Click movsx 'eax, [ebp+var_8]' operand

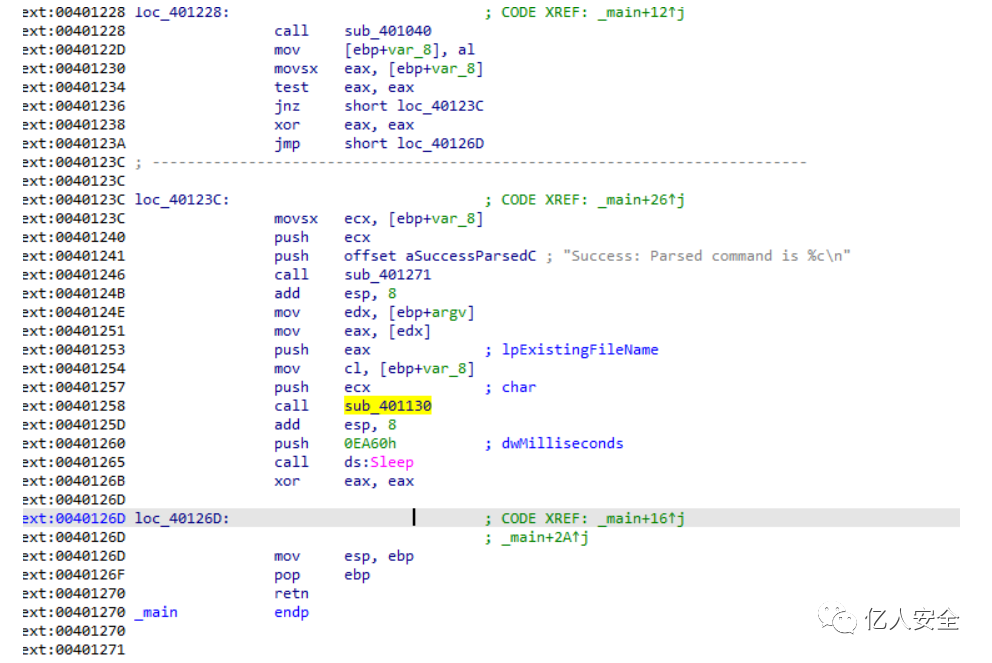(414, 68)
